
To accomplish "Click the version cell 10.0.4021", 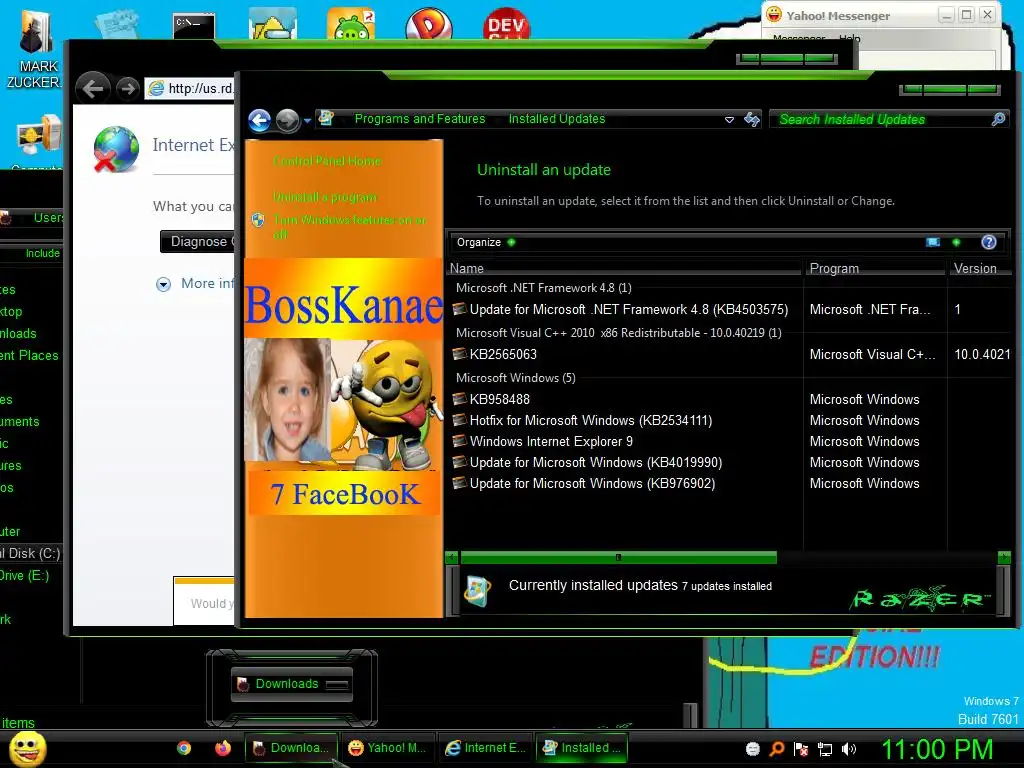I will click(982, 355).
